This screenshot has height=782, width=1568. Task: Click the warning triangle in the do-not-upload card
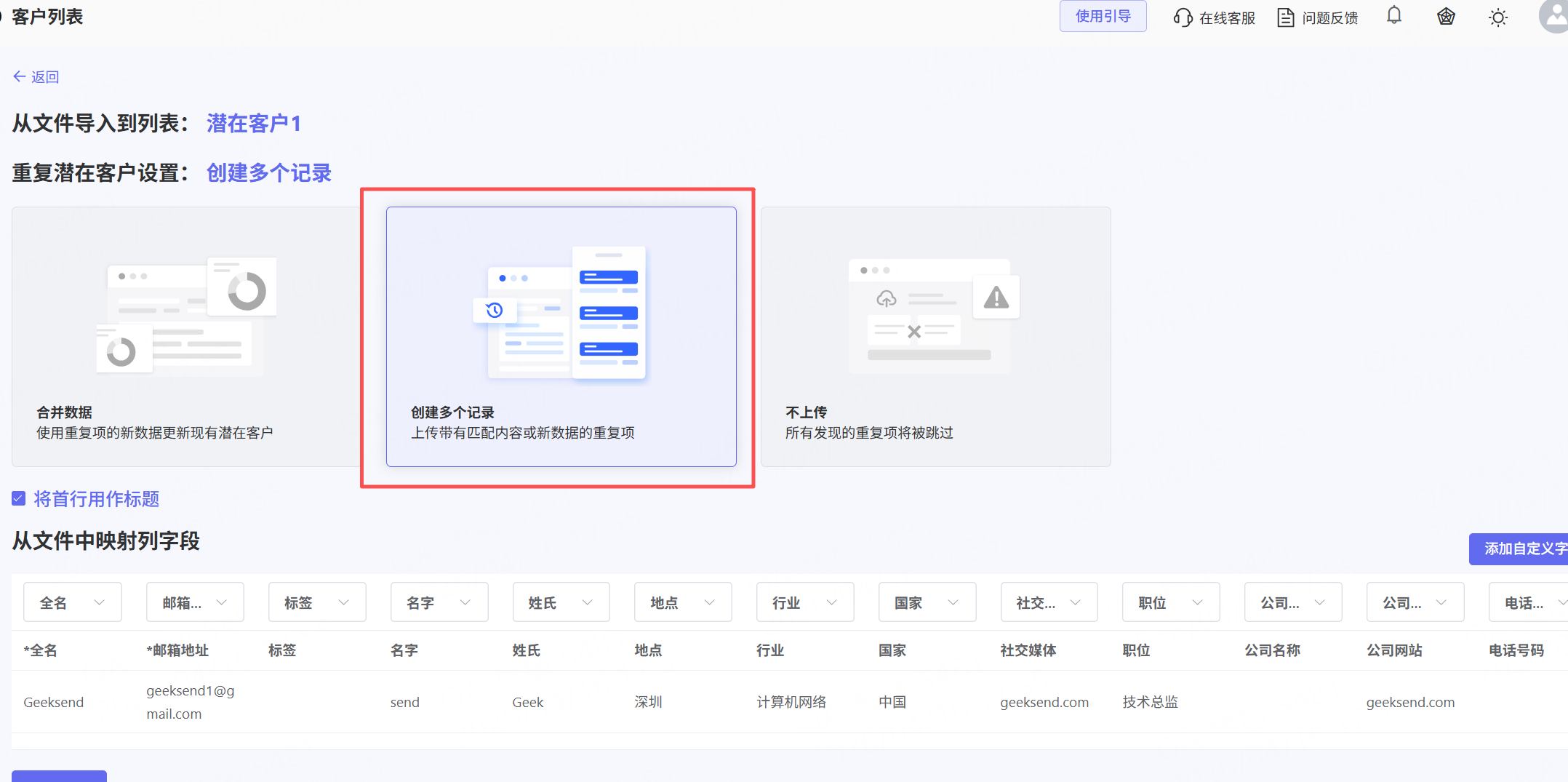click(x=996, y=298)
